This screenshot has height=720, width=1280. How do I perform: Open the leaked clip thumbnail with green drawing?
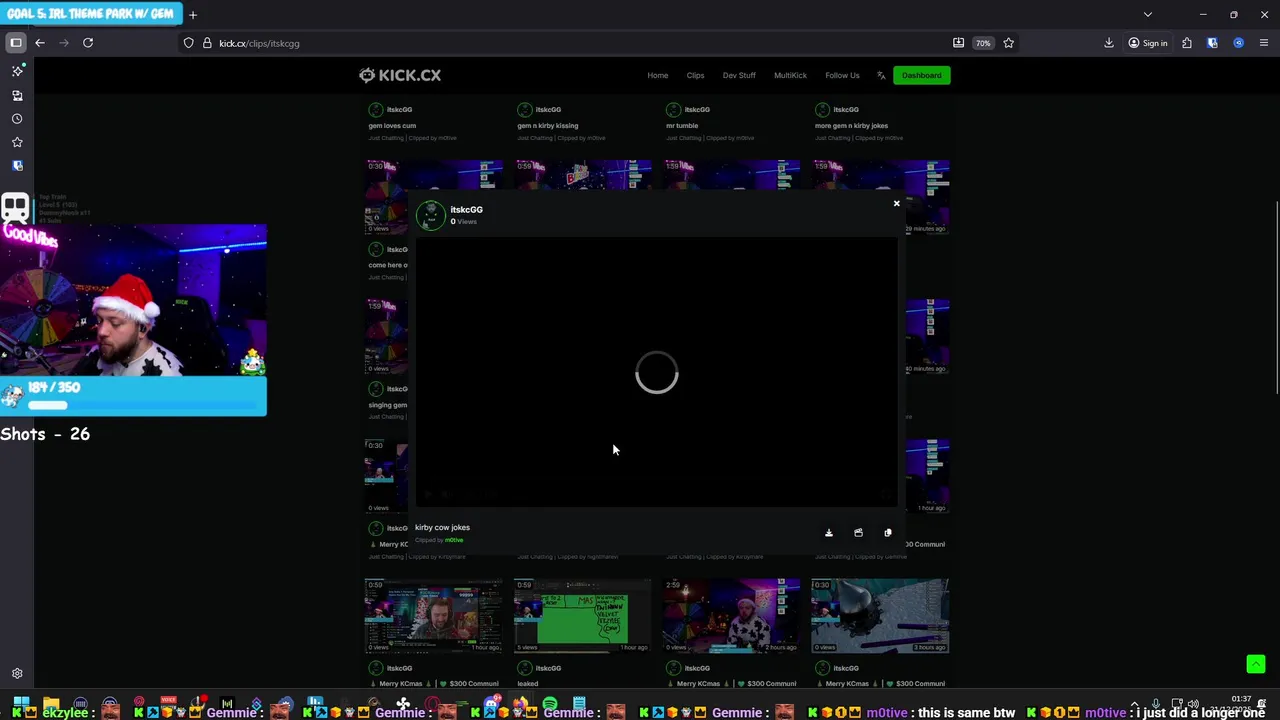coord(582,616)
